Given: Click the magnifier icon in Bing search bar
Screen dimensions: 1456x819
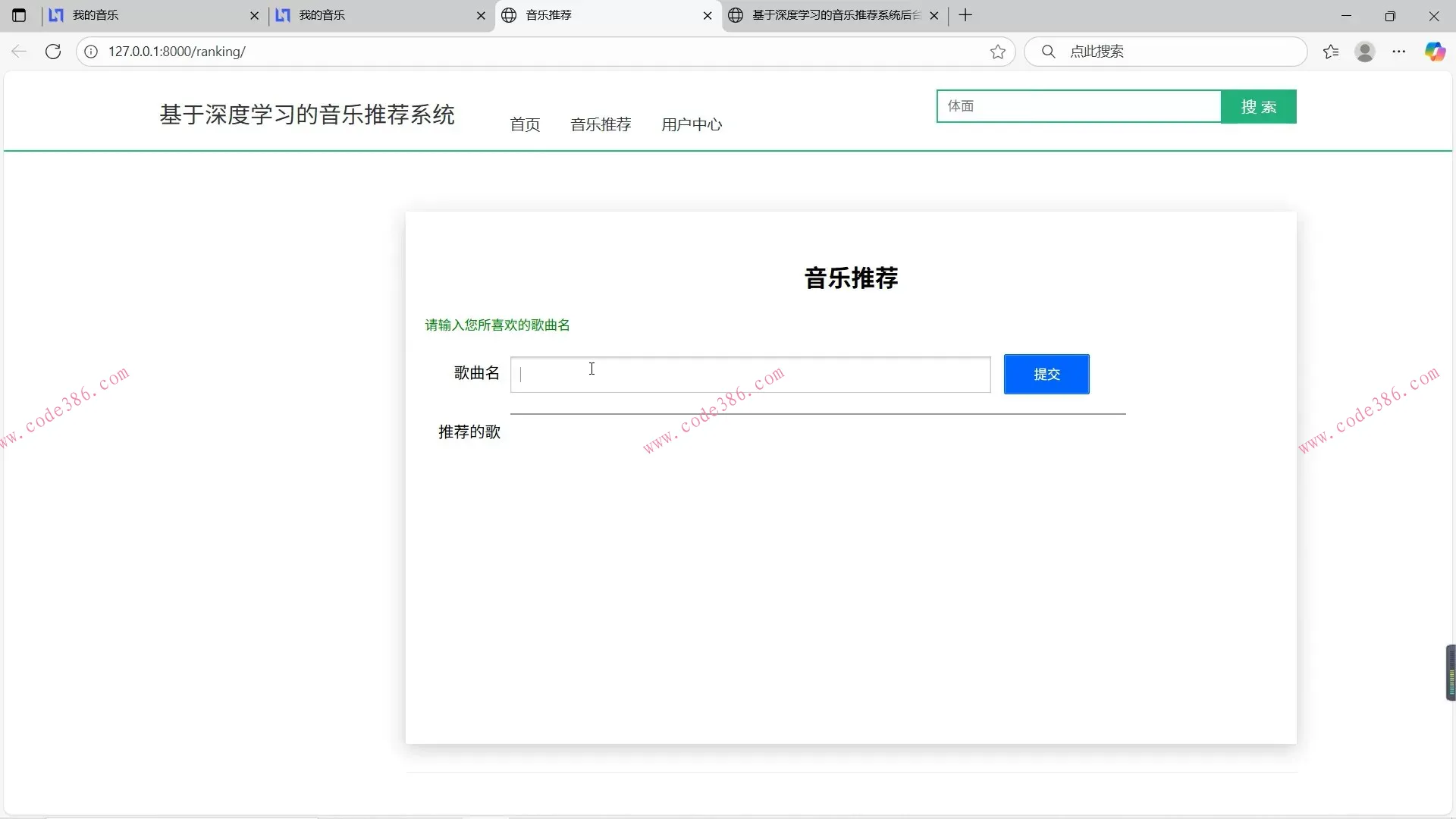Looking at the screenshot, I should [1048, 52].
